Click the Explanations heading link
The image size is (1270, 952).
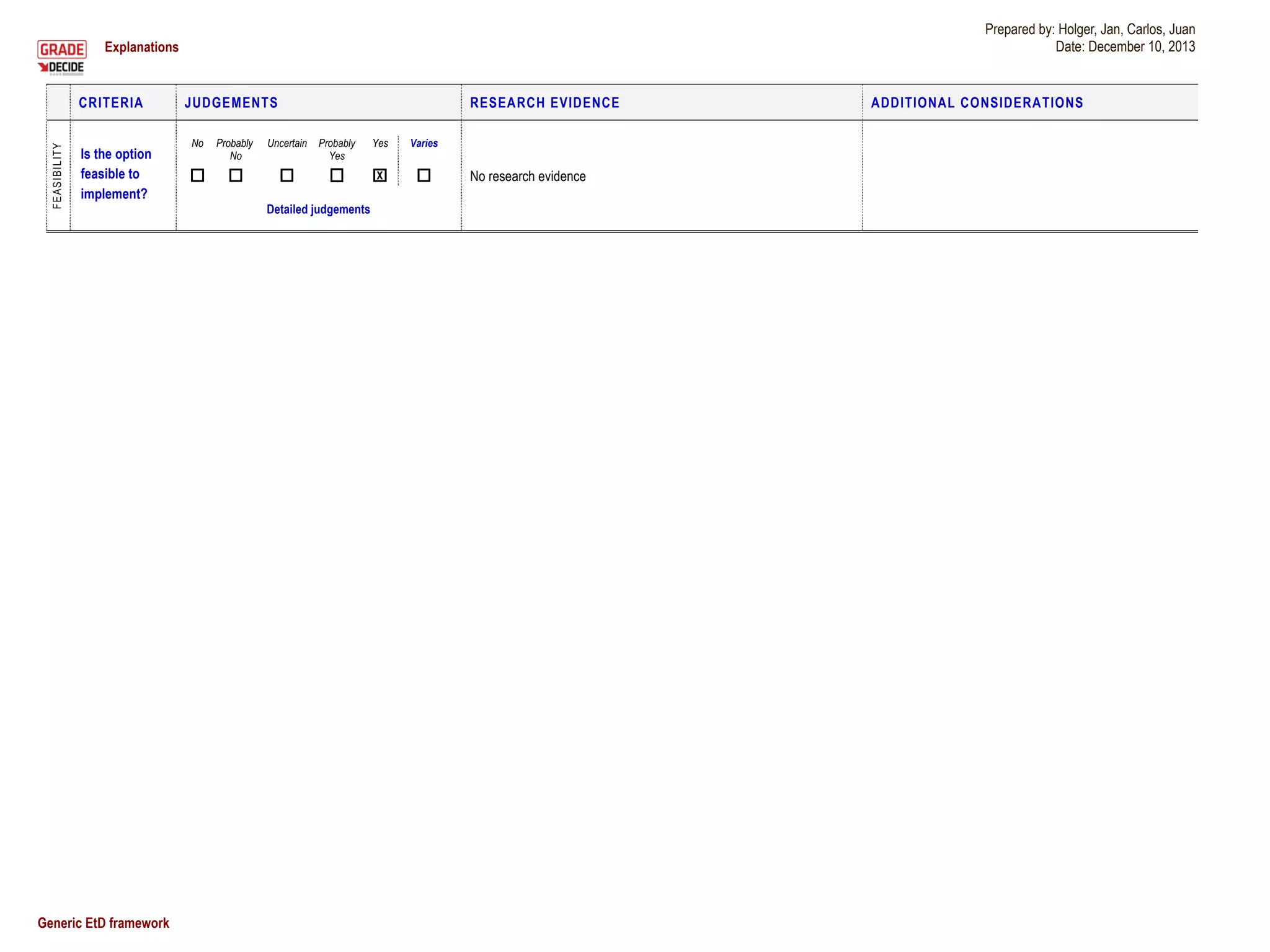(141, 47)
